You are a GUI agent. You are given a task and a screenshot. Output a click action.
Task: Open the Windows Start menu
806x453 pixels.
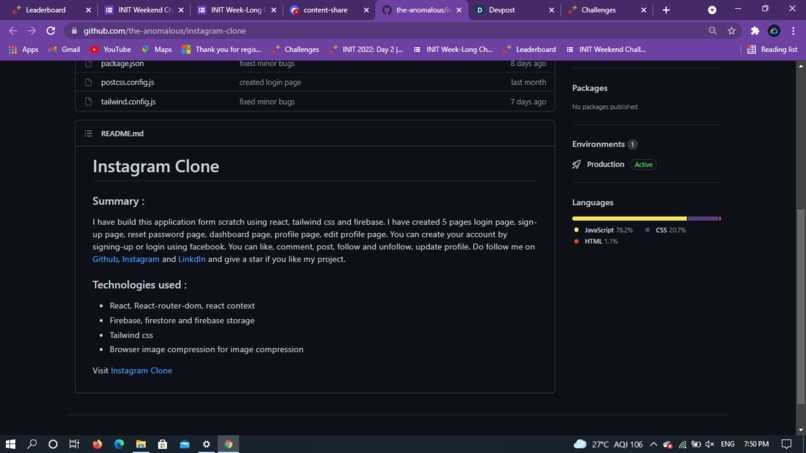pos(10,444)
